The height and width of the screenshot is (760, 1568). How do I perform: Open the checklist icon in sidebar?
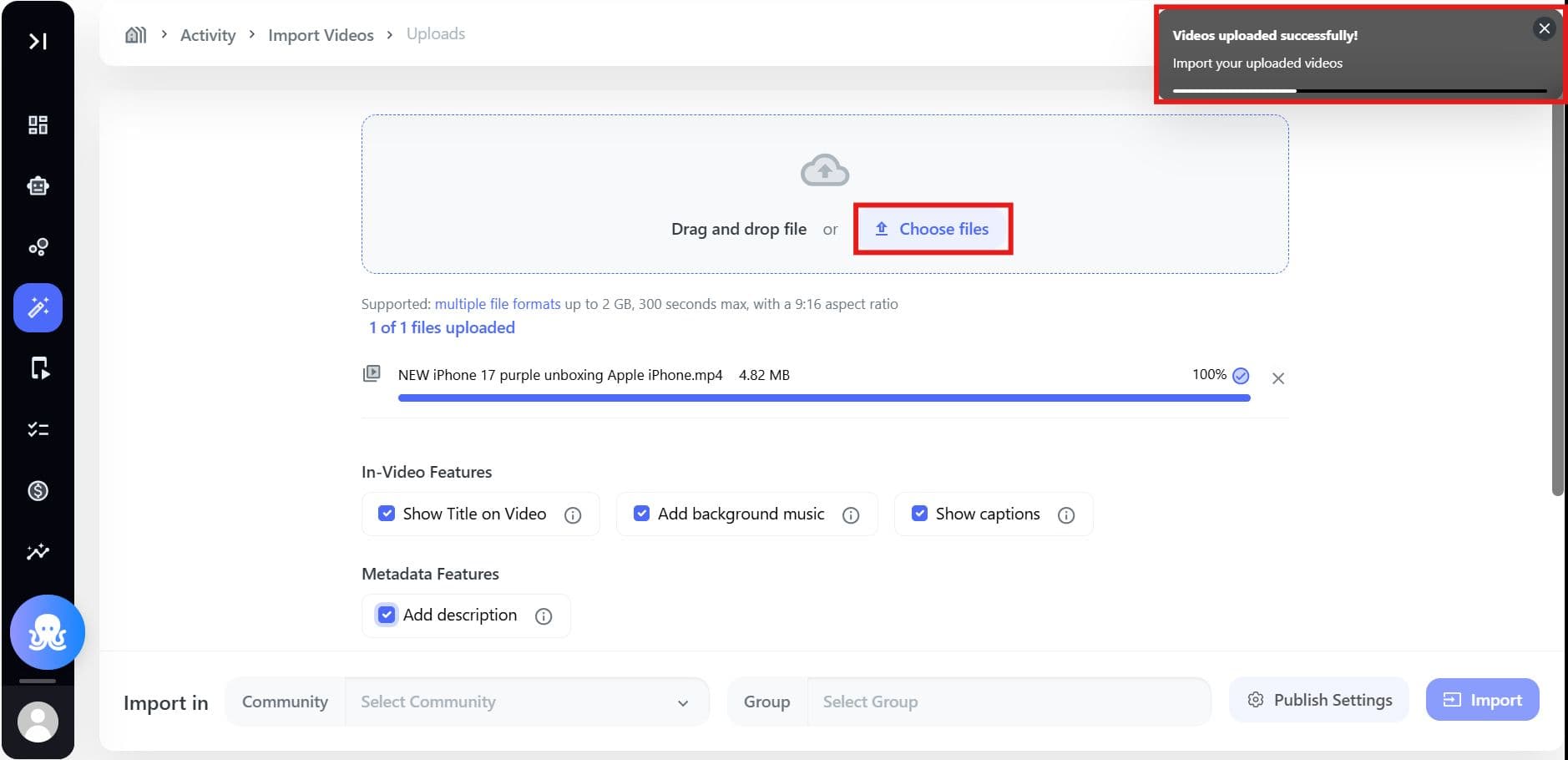38,429
